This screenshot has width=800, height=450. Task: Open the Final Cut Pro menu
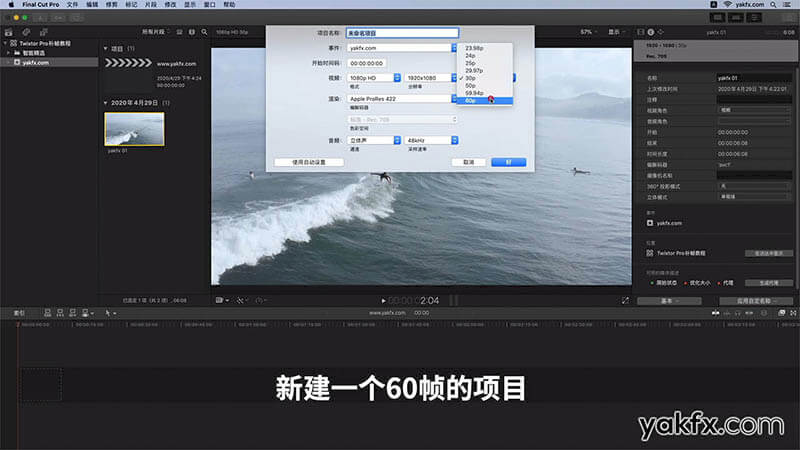[40, 4]
